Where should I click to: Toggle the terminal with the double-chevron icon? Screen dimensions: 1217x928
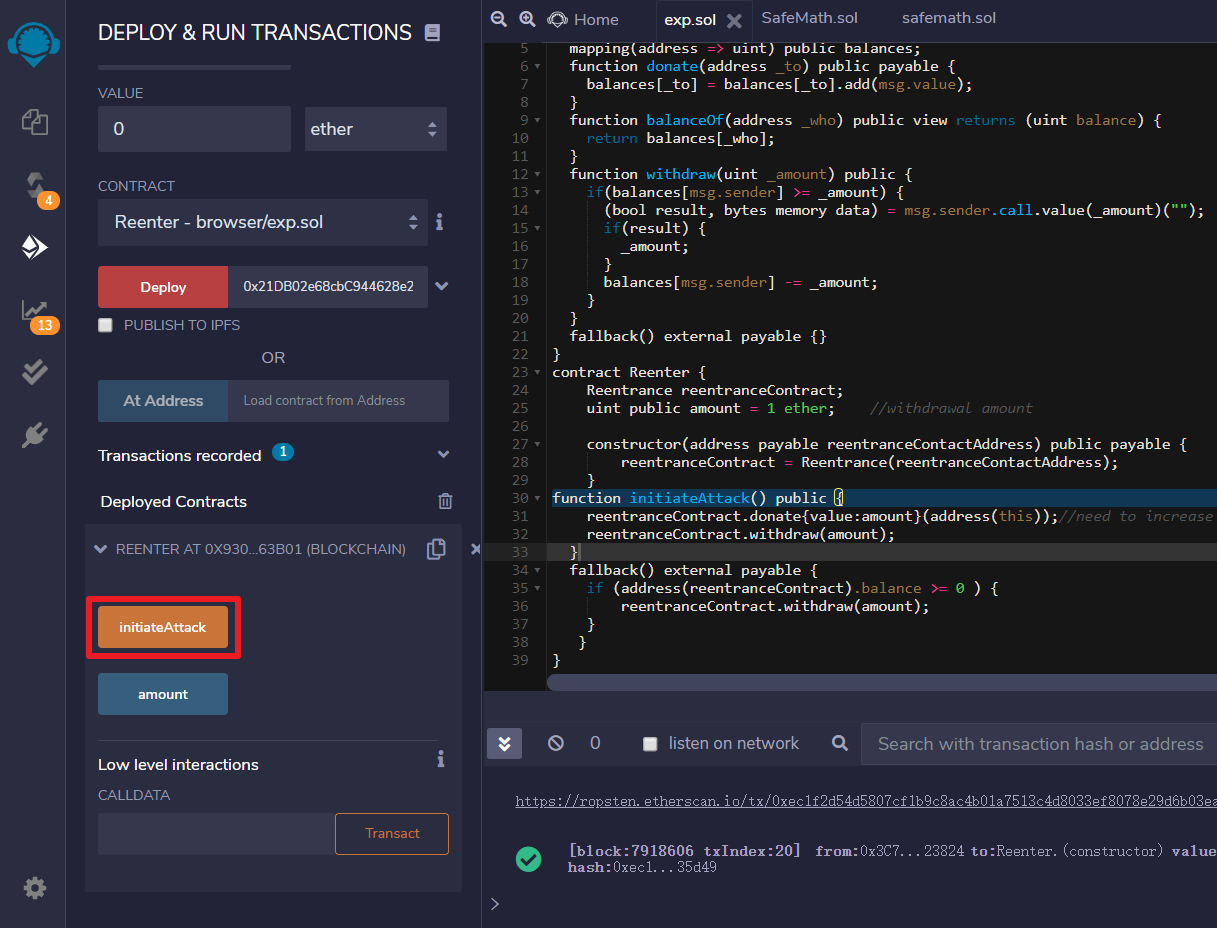tap(504, 743)
